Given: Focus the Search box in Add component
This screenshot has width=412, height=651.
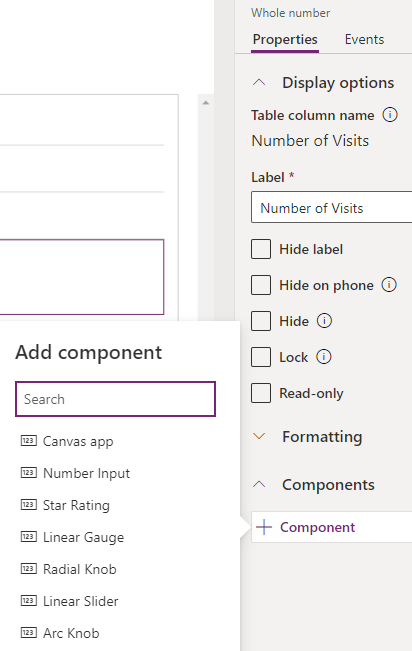Looking at the screenshot, I should [115, 399].
